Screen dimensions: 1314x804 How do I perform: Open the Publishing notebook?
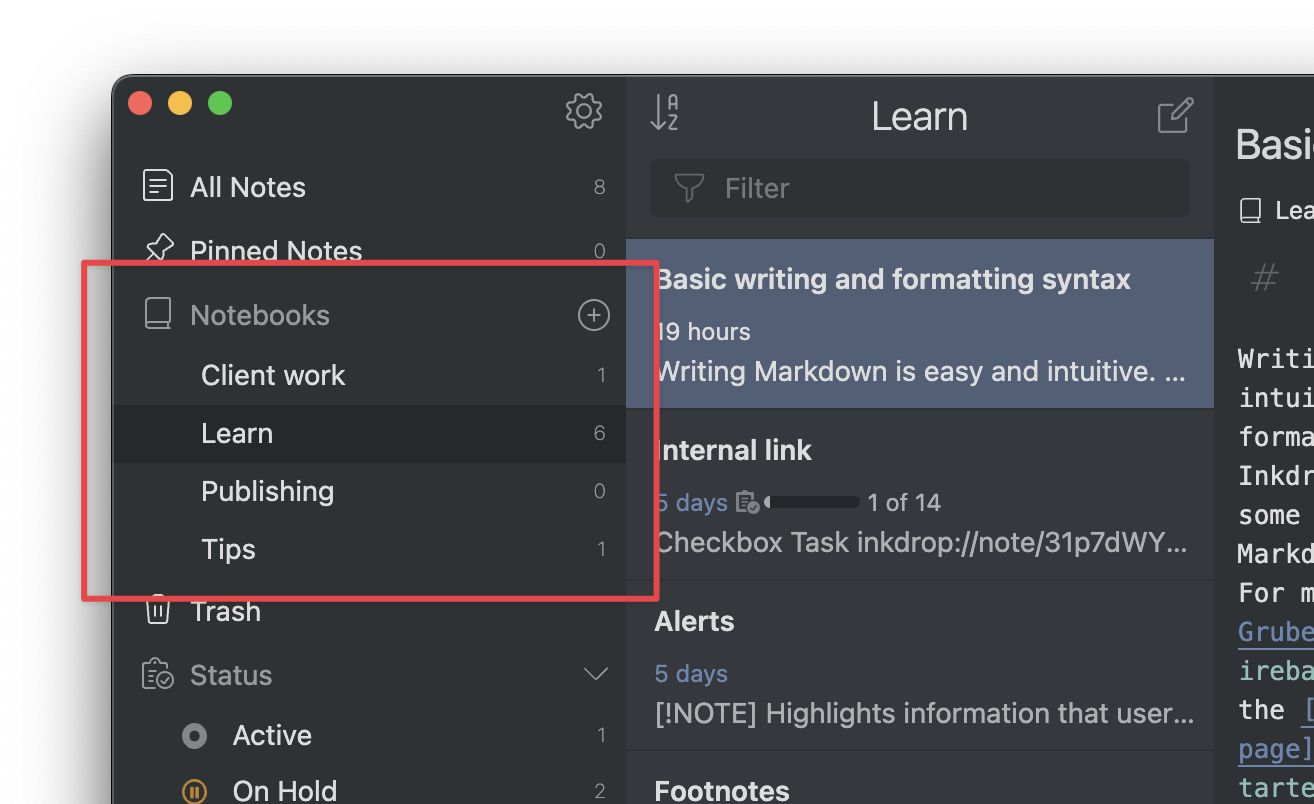[x=267, y=491]
